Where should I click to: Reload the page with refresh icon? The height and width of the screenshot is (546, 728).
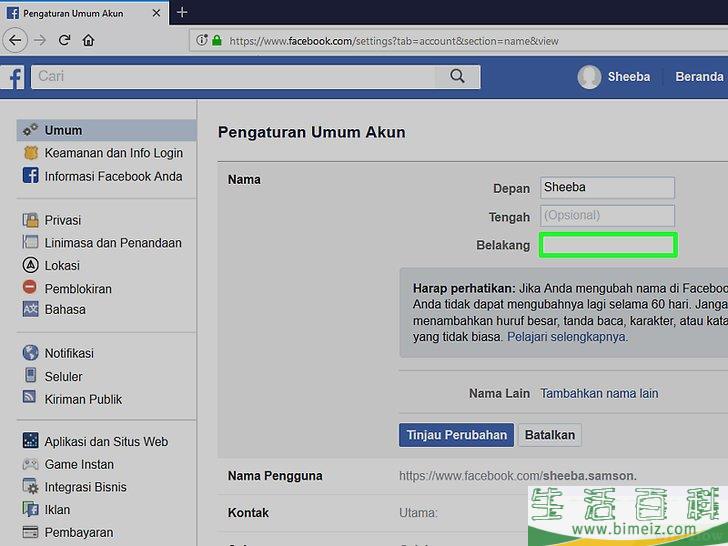[x=65, y=40]
